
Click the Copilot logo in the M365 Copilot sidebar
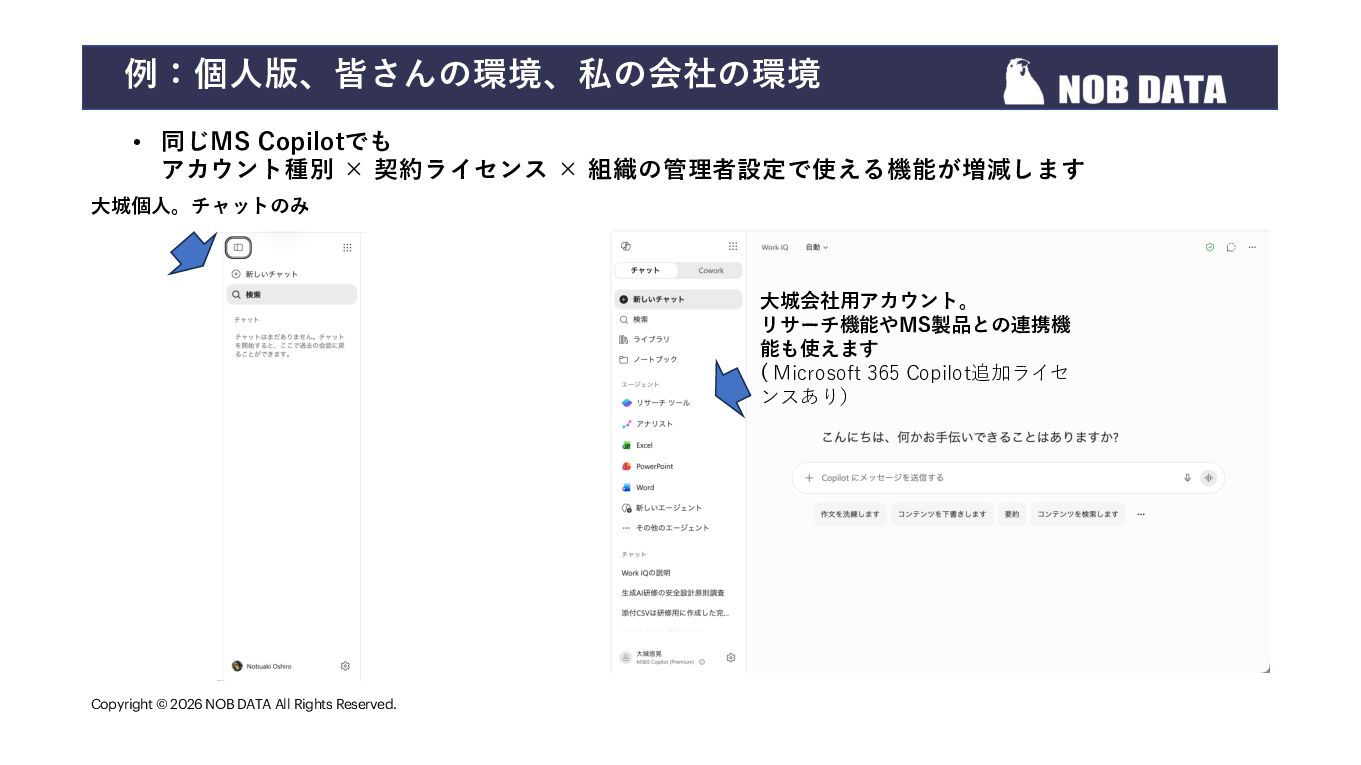pos(626,246)
